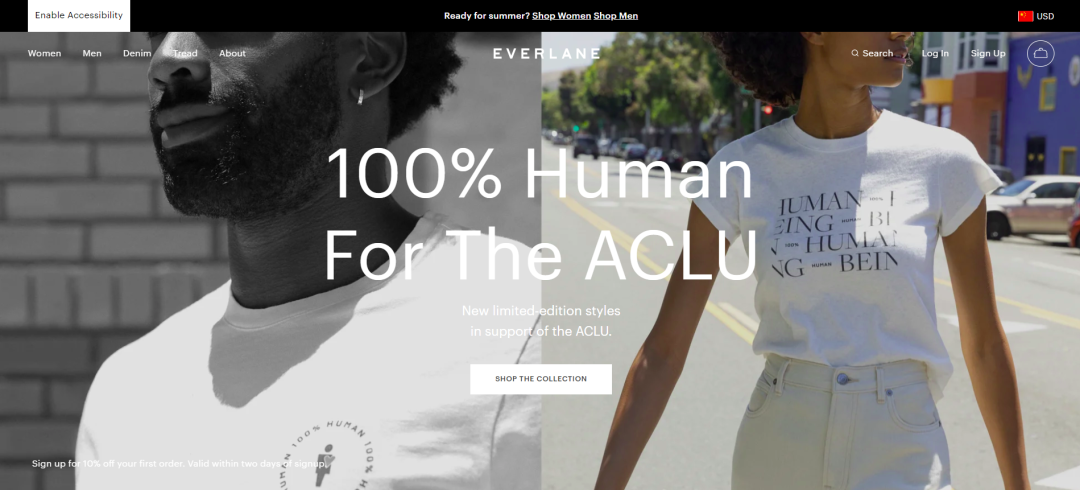Click the EVERLANE logo
Image resolution: width=1080 pixels, height=490 pixels.
546,53
